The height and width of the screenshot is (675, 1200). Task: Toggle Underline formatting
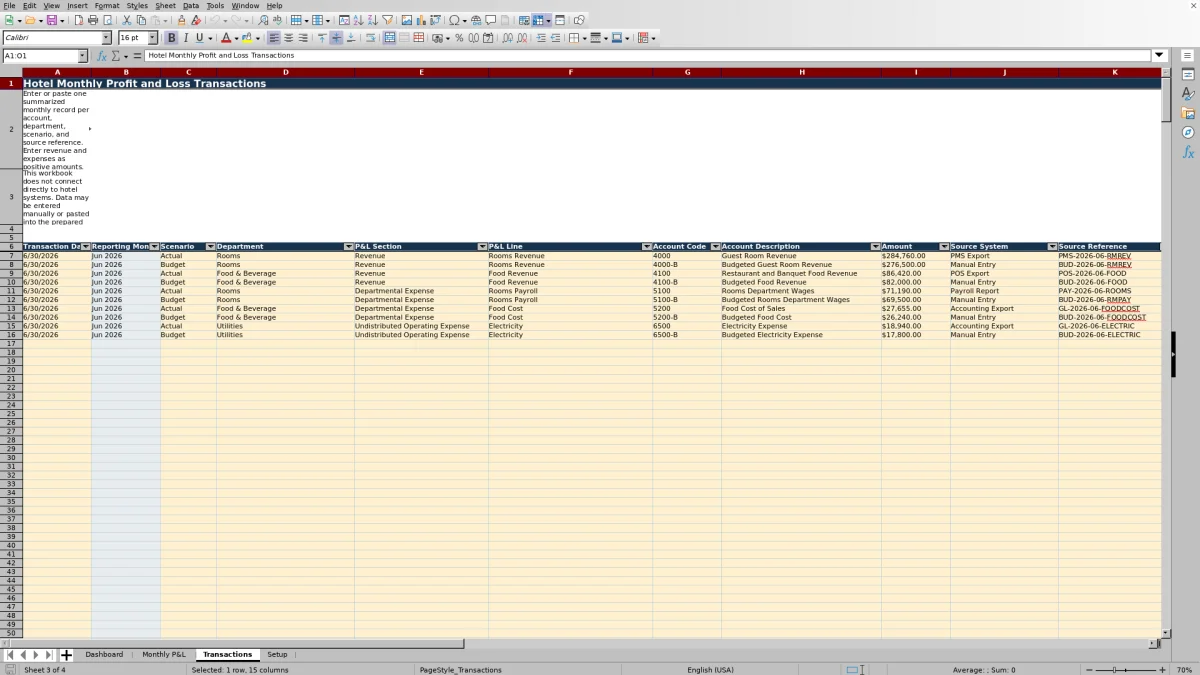click(x=199, y=38)
